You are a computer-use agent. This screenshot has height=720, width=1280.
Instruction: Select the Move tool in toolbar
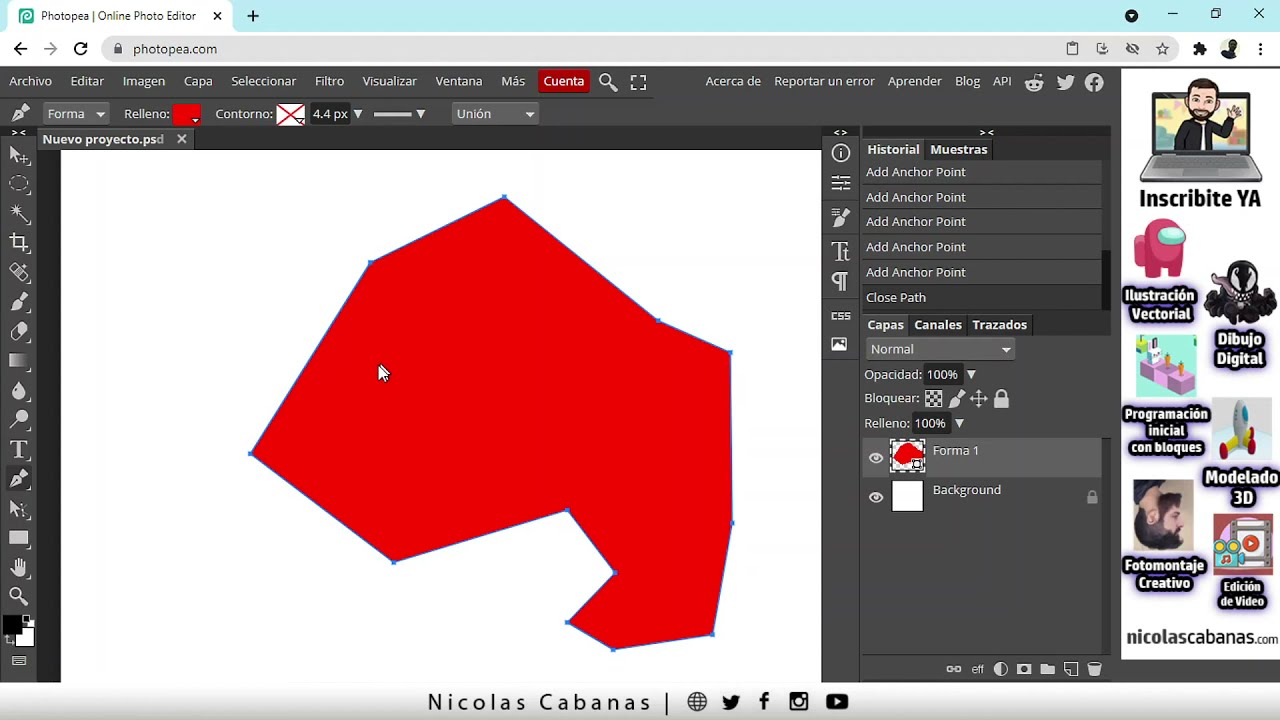pos(19,155)
